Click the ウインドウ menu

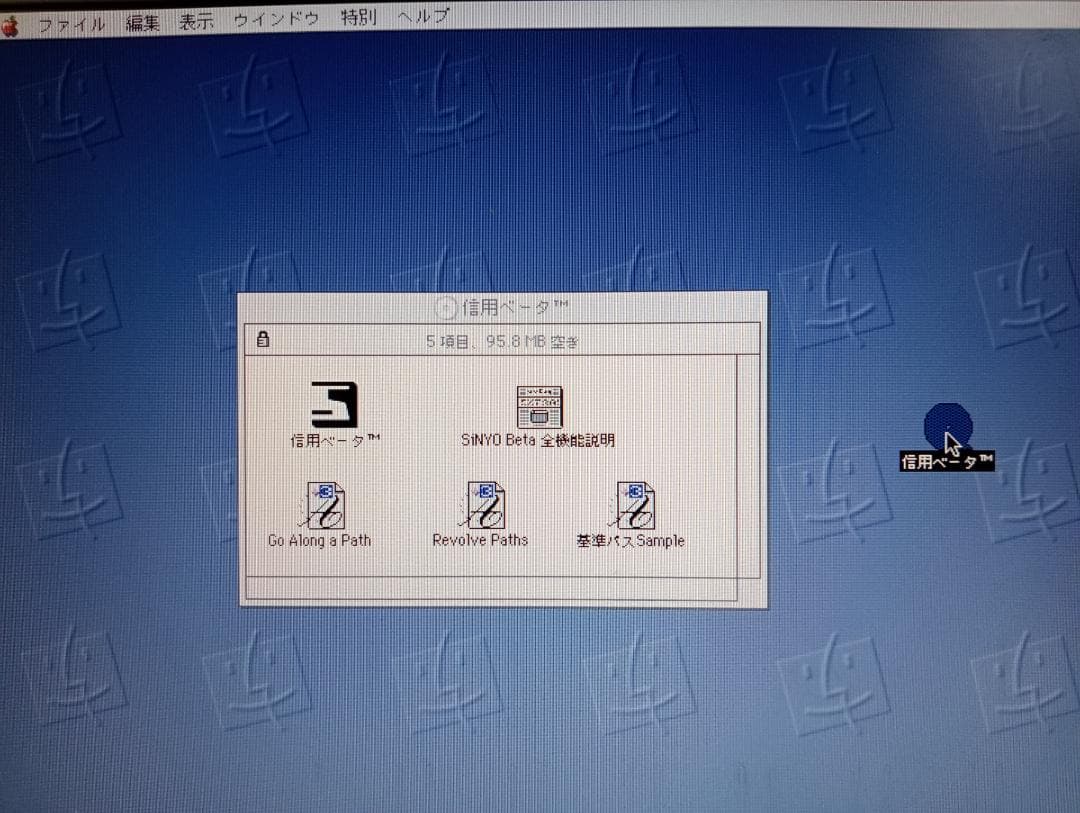276,20
